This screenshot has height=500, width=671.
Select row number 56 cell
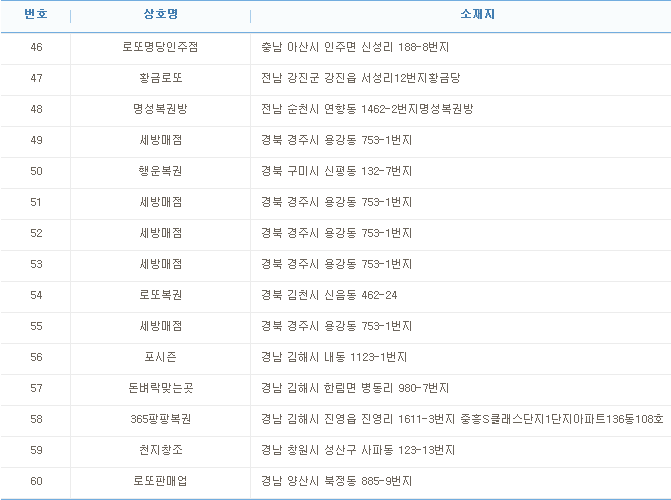[36, 357]
